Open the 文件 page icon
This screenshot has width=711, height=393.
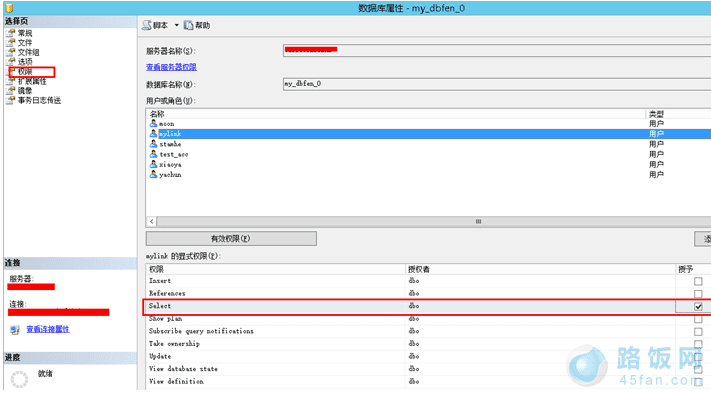10,43
